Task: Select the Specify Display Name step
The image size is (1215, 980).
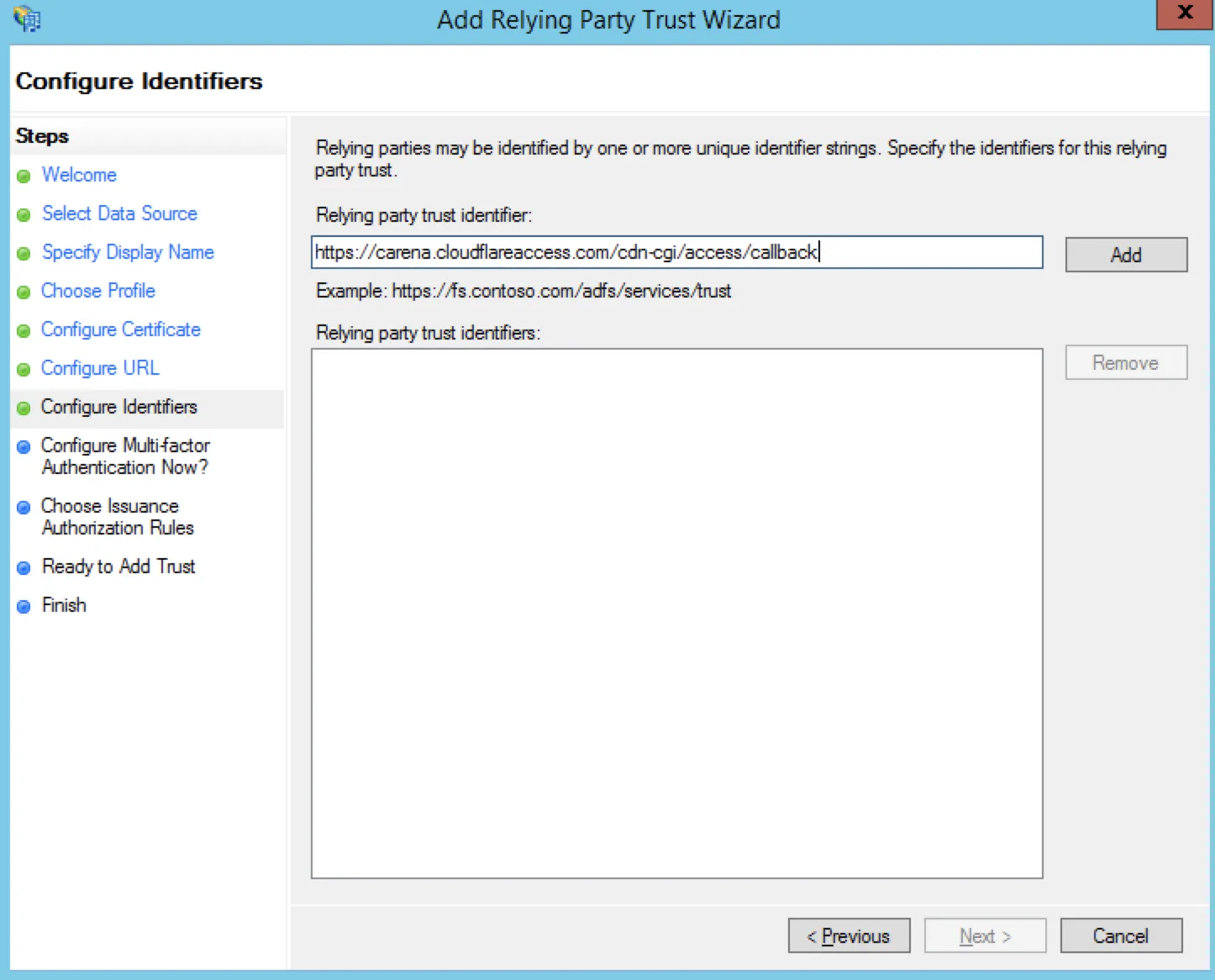Action: tap(128, 253)
